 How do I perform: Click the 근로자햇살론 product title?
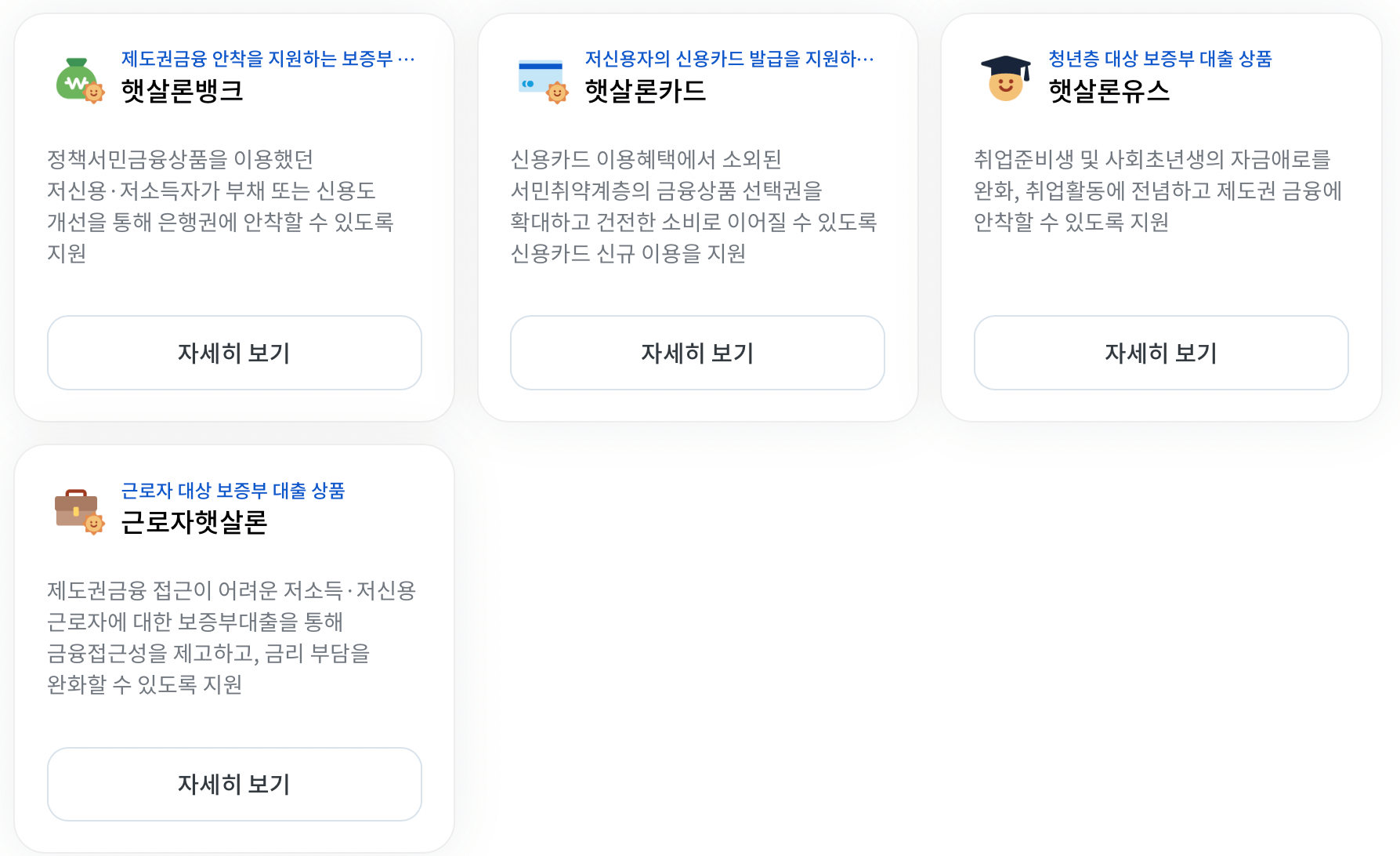pos(194,523)
